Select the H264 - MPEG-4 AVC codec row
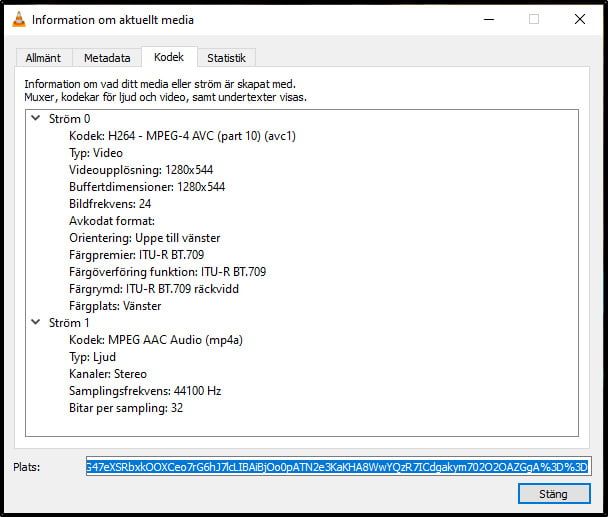Viewport: 608px width, 517px height. [182, 136]
